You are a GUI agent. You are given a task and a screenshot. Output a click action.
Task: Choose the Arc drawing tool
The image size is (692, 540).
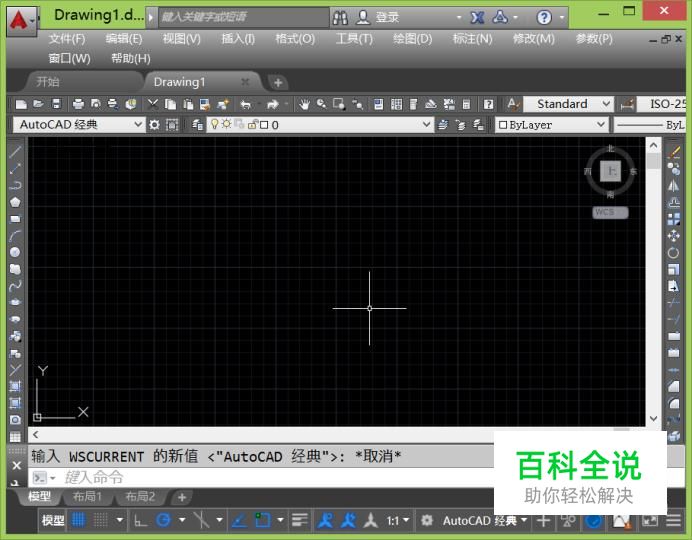click(x=15, y=235)
